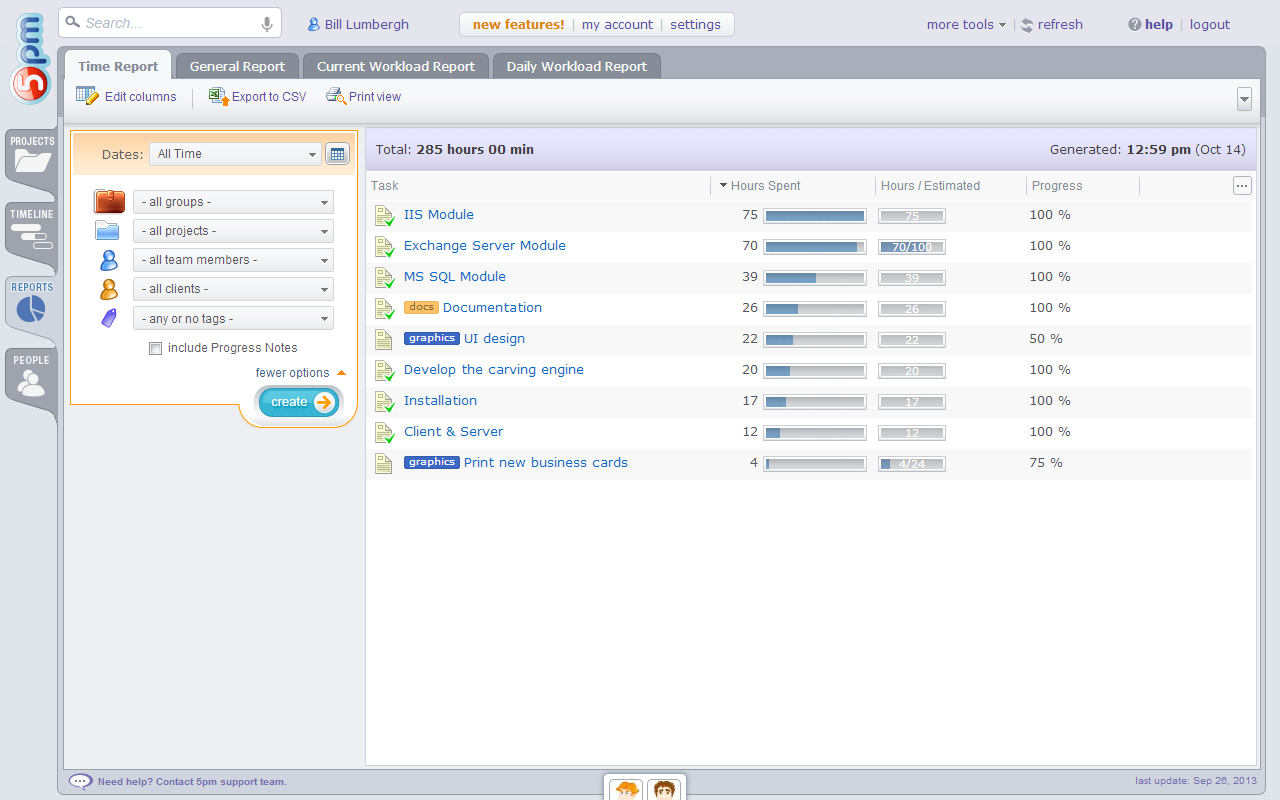Click into the Search input field
The width and height of the screenshot is (1280, 800).
(x=170, y=23)
